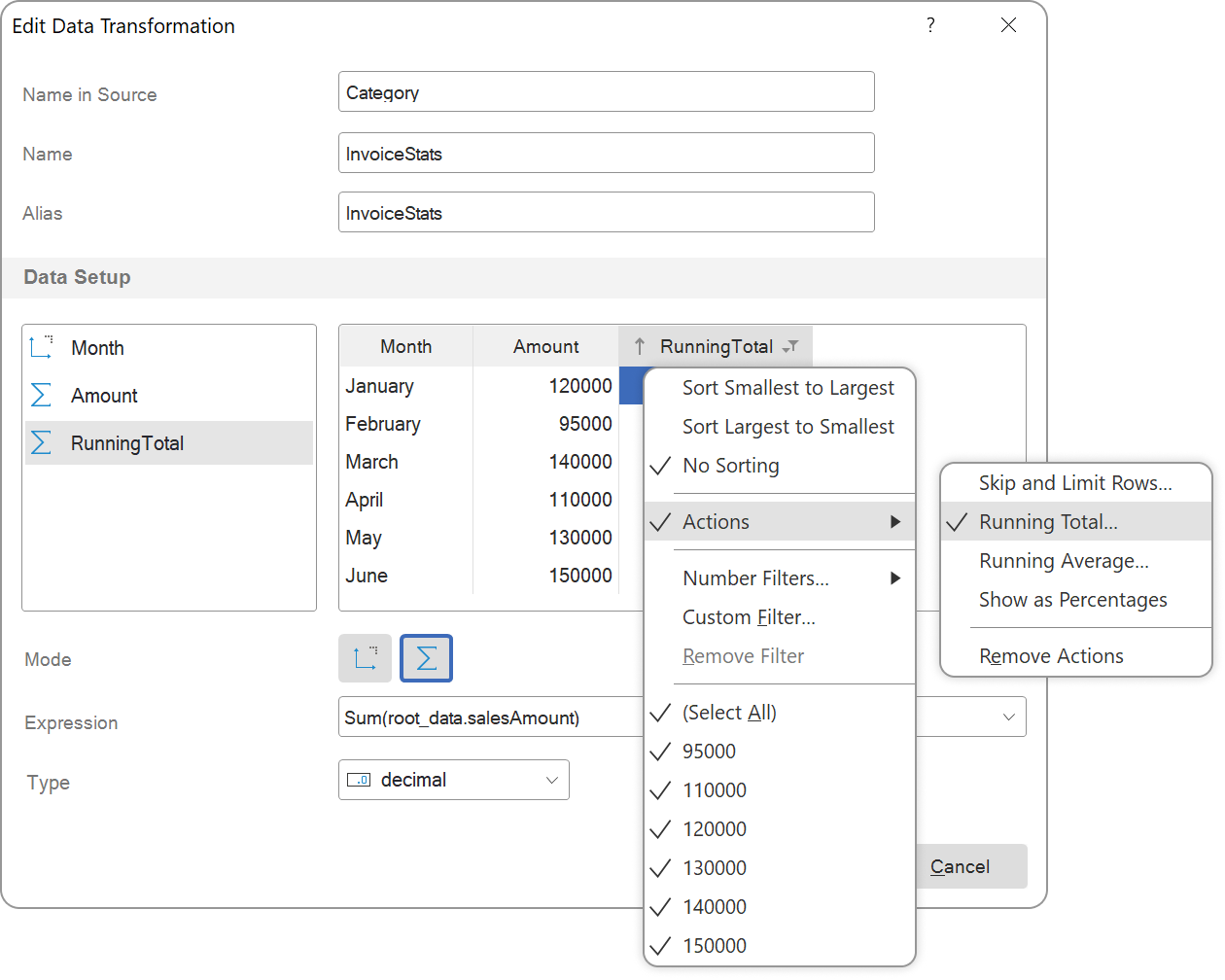Click the Cancel button
Screen dimensions: 1225x980
pos(970,866)
